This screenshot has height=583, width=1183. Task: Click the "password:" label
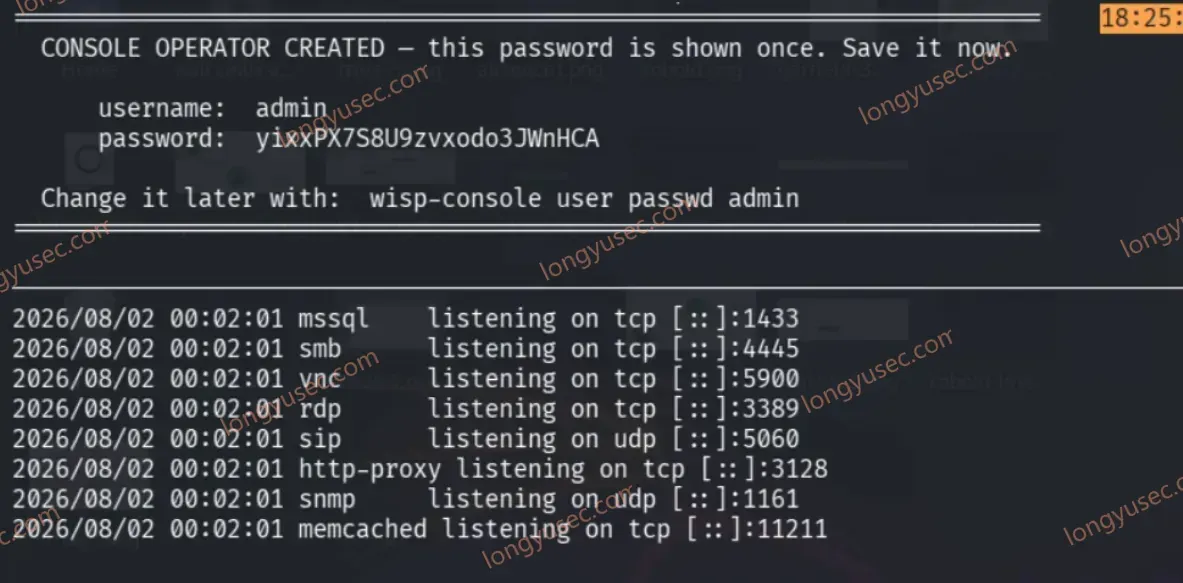[x=162, y=140]
